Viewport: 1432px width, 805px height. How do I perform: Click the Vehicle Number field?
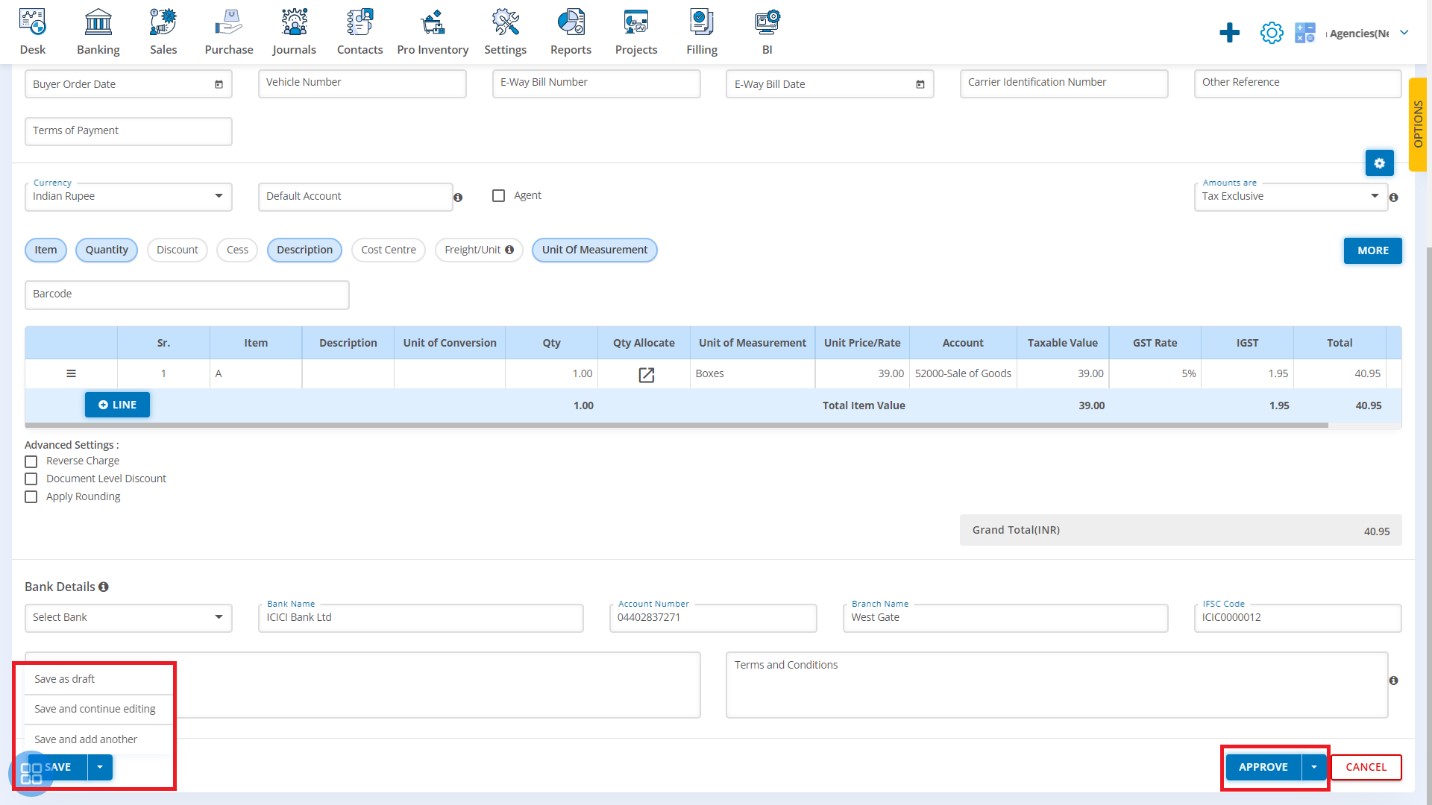(362, 83)
